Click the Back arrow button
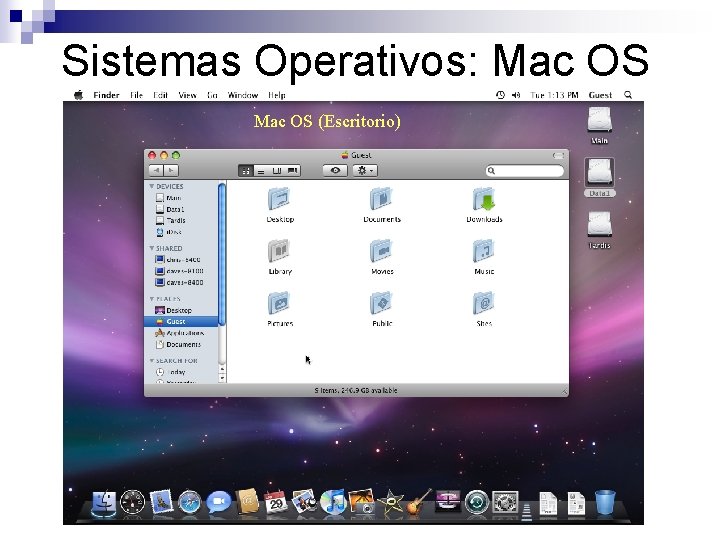720x540 pixels. pyautogui.click(x=157, y=171)
